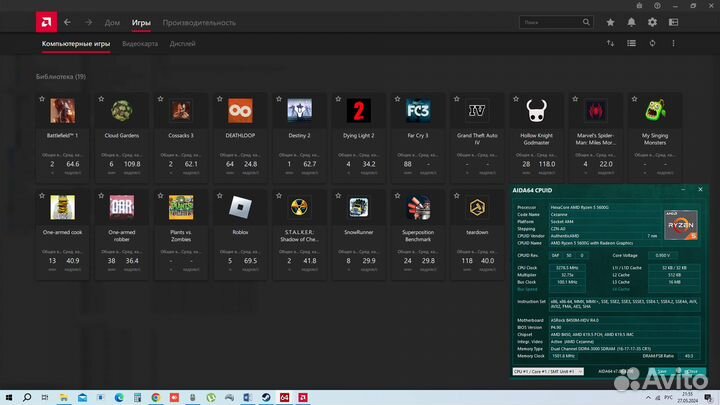Open Windows Start menu
The image size is (720, 405).
click(9, 397)
